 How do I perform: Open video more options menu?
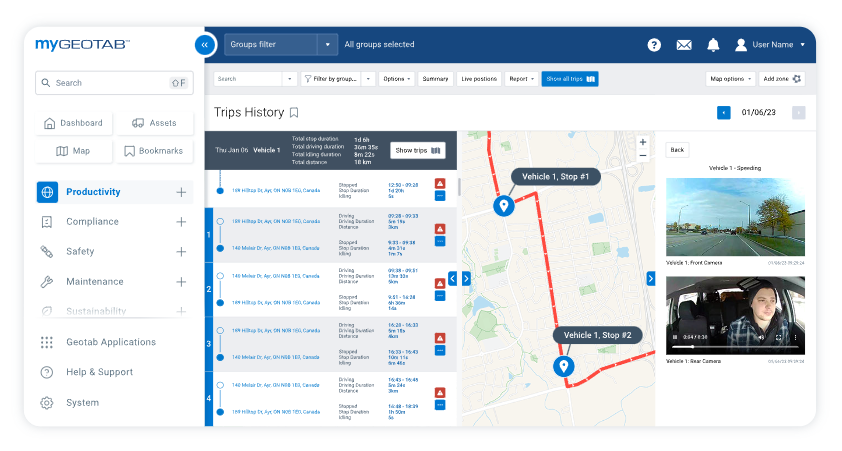tap(795, 338)
